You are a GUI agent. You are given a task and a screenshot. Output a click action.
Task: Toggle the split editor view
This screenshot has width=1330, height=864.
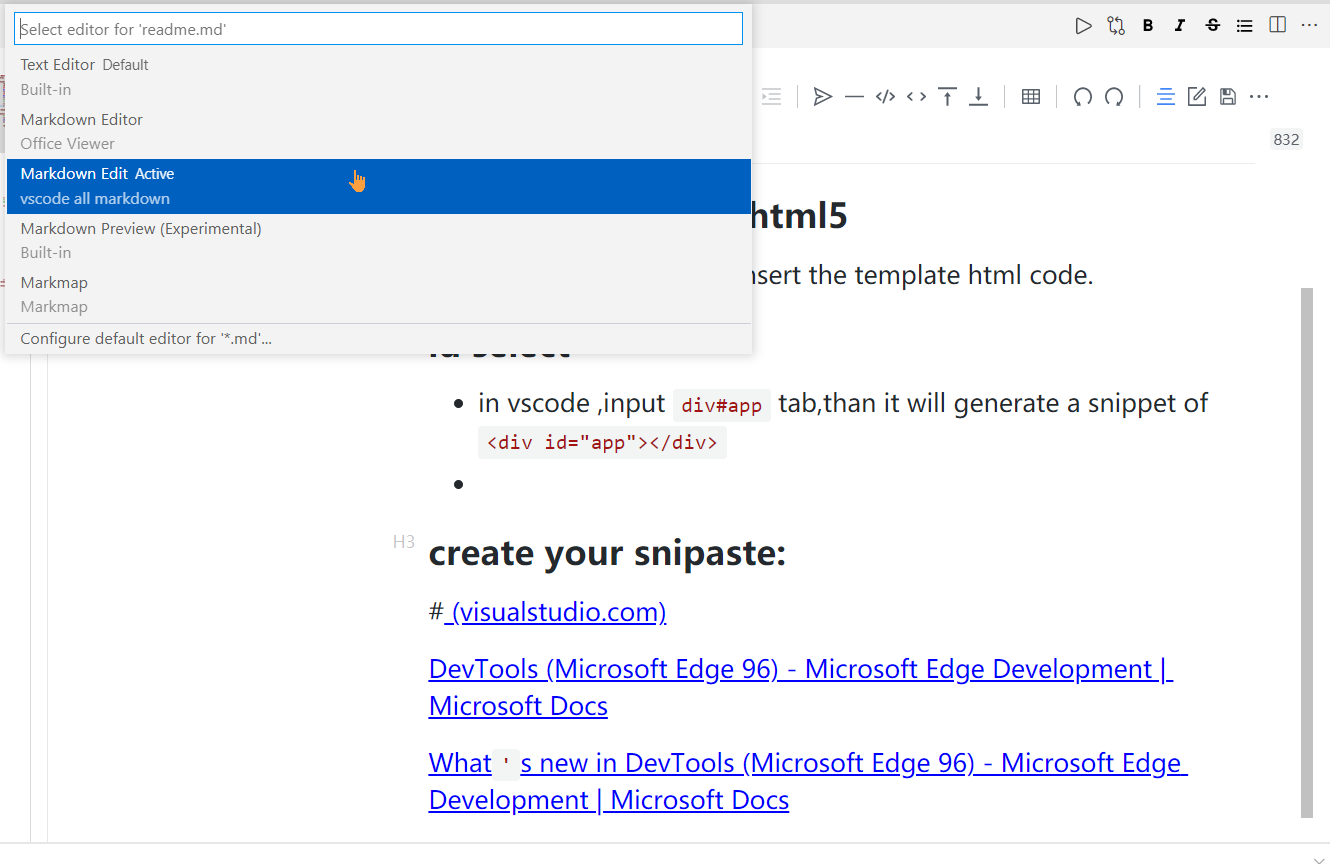1277,25
